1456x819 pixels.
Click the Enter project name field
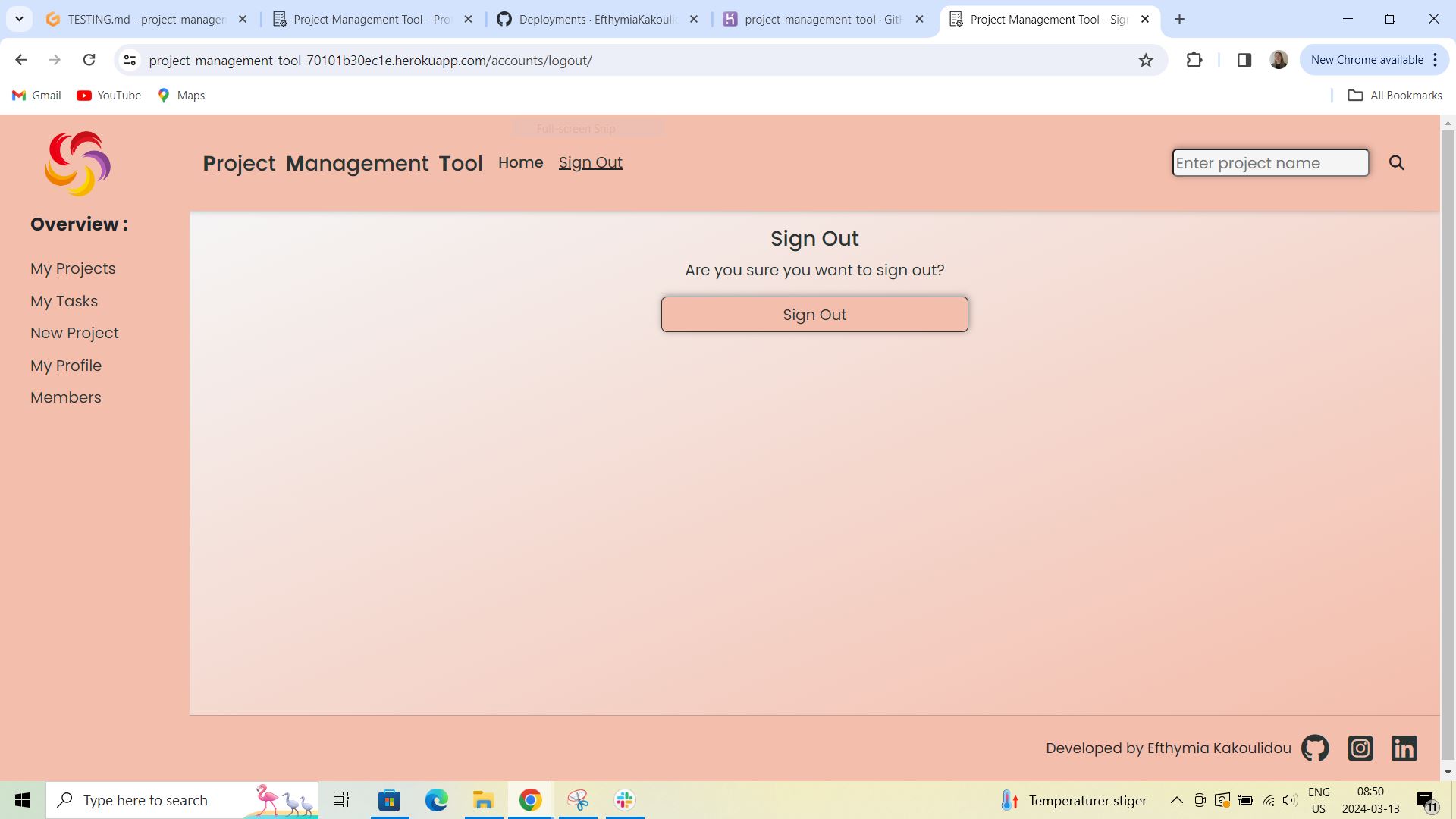pyautogui.click(x=1270, y=162)
